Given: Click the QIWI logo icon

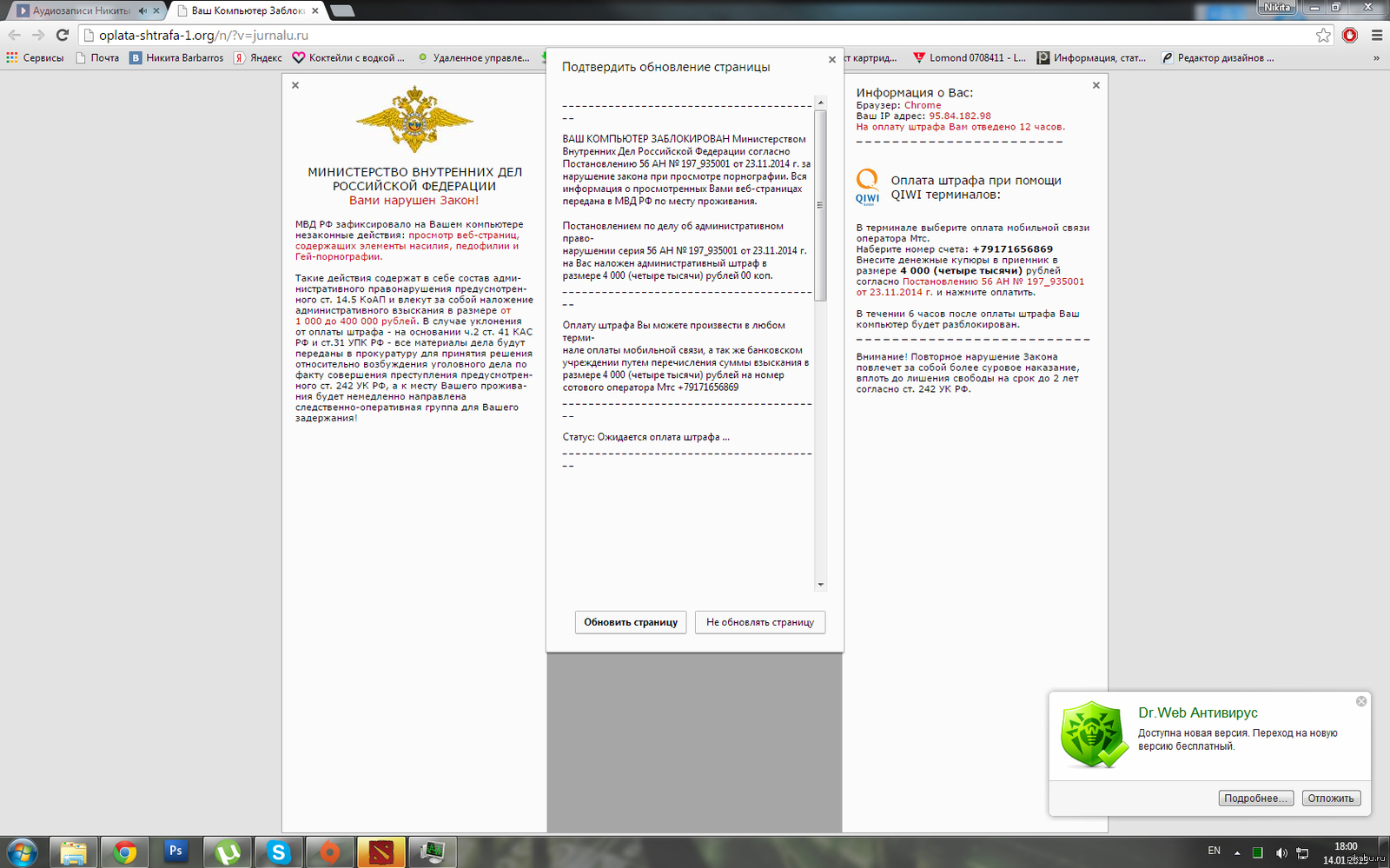Looking at the screenshot, I should pos(867,187).
